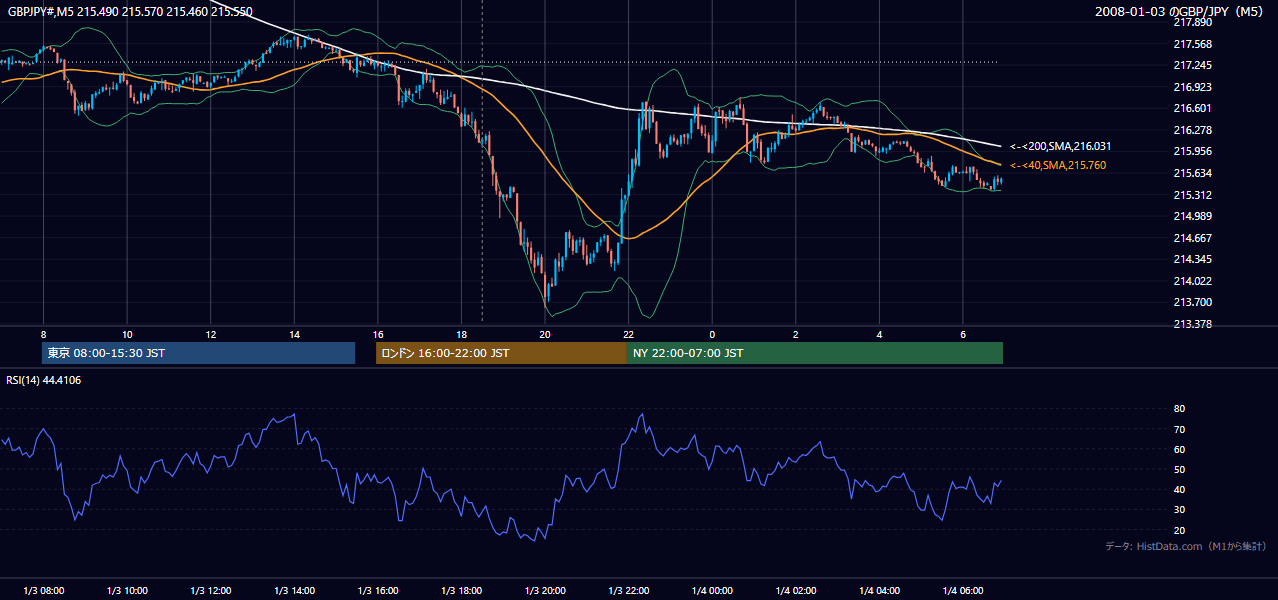Screen dimensions: 1278x600
Task: Click the 200 SMA label showing 216.031
Action: click(1059, 146)
